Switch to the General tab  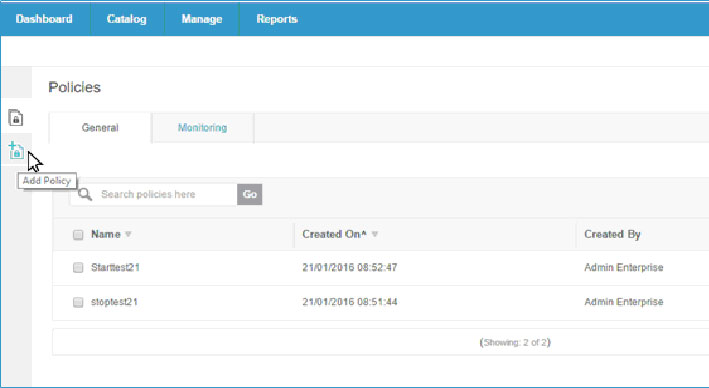(x=100, y=128)
